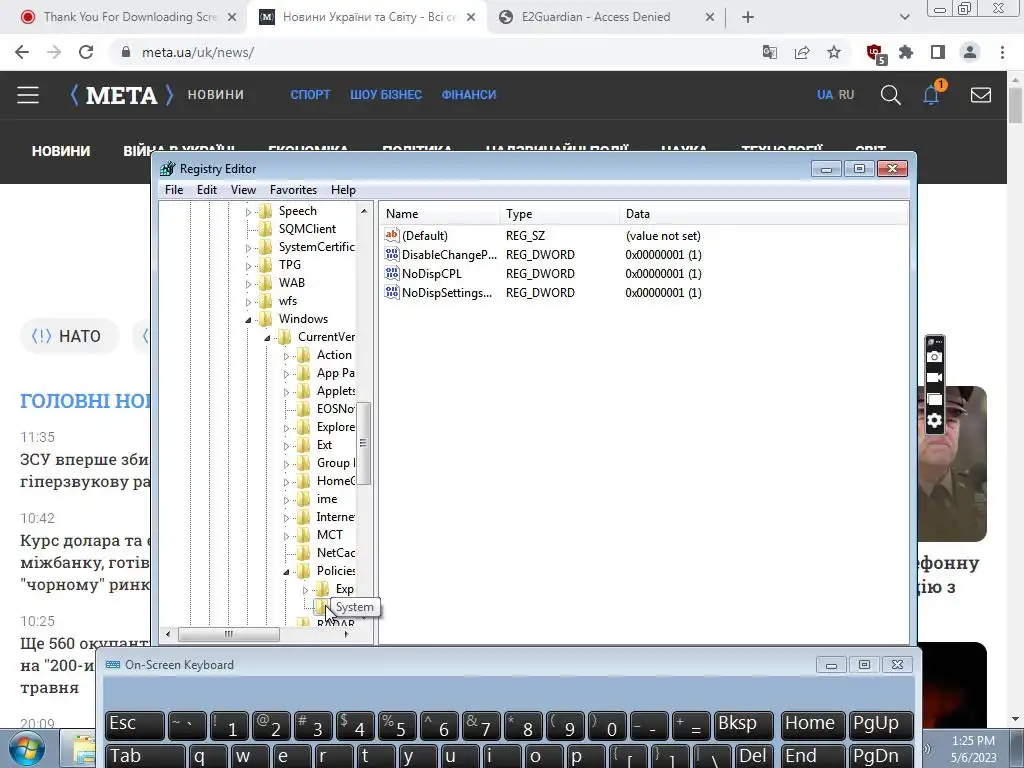The height and width of the screenshot is (768, 1024).
Task: Open the File menu in Registry Editor
Action: pyautogui.click(x=174, y=190)
